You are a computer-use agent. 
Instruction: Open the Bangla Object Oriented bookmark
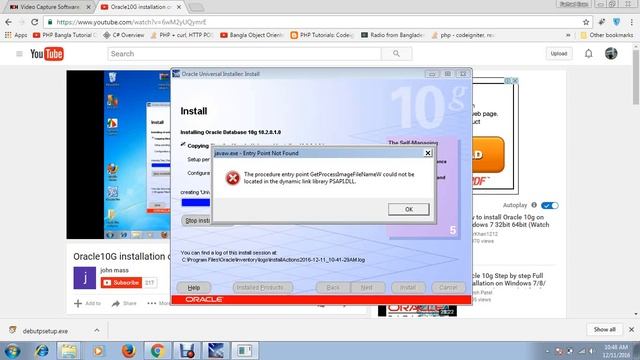251,35
